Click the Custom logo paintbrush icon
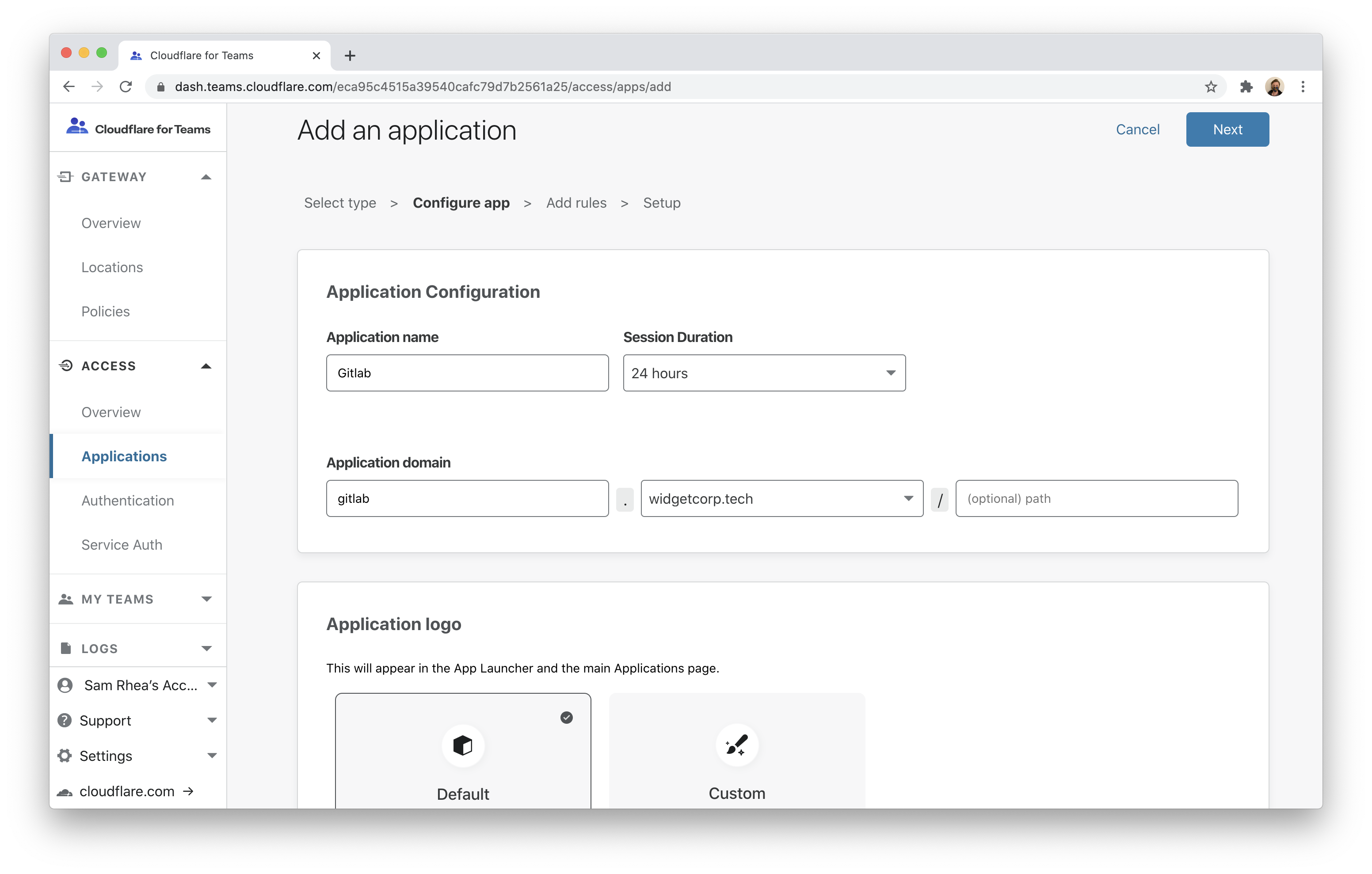The image size is (1372, 874). click(x=737, y=745)
